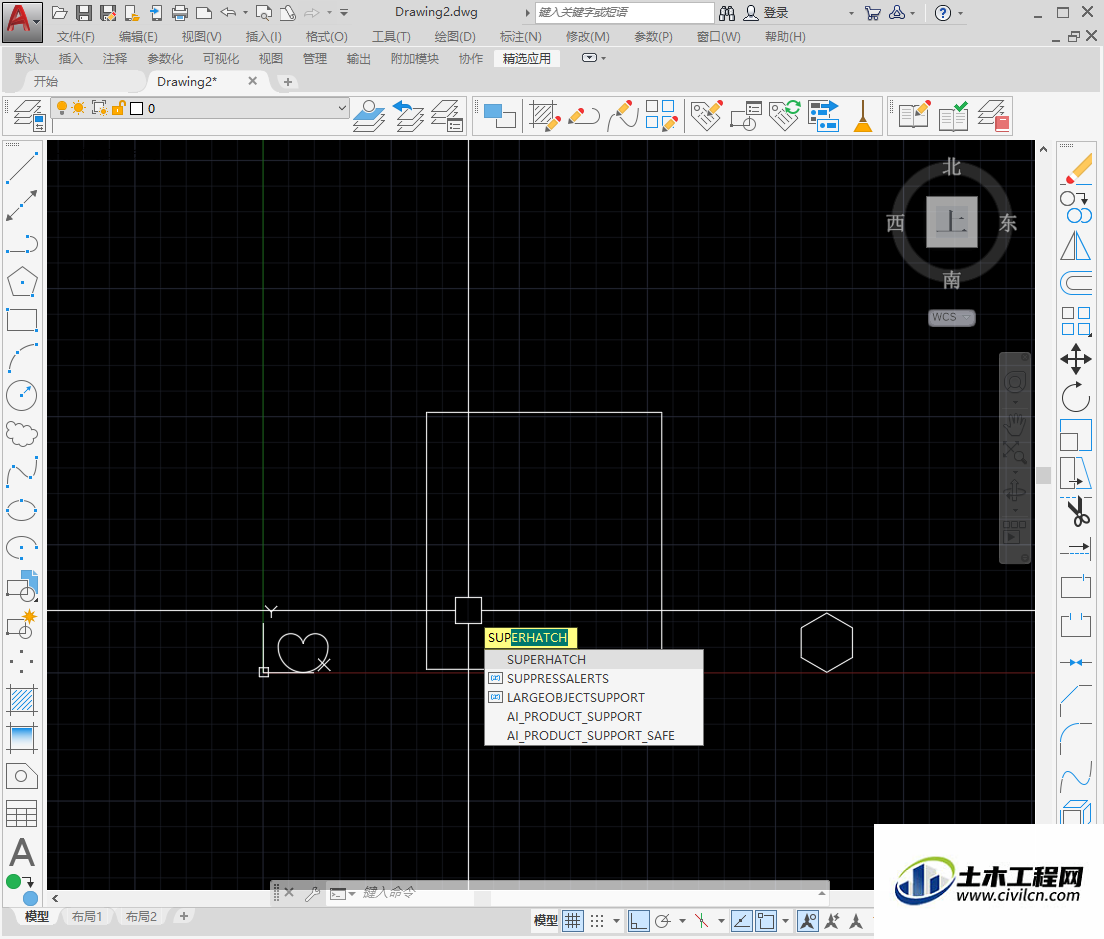Switch to the 布局1 layout tab
1104x939 pixels.
[x=87, y=916]
